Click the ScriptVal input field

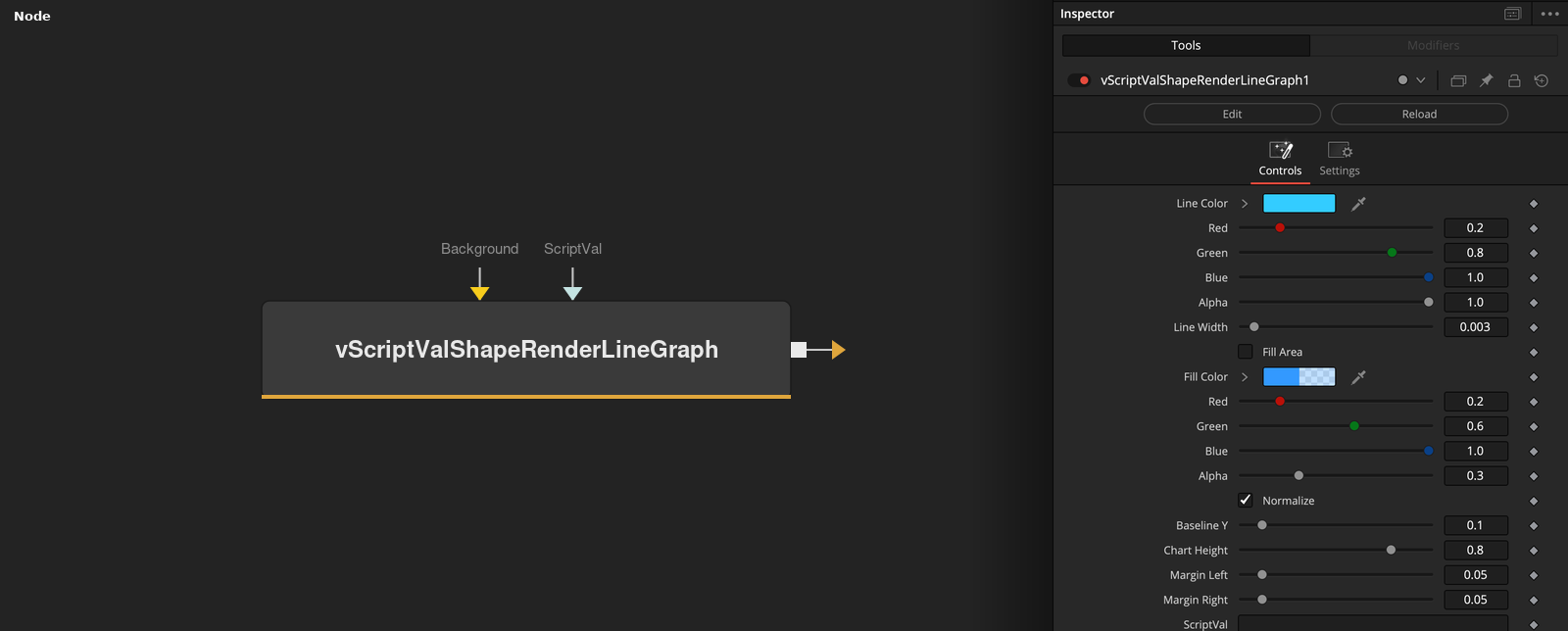pyautogui.click(x=1373, y=624)
